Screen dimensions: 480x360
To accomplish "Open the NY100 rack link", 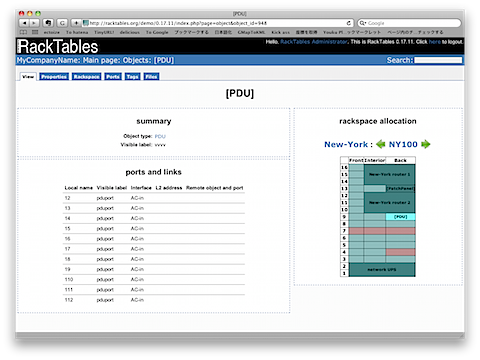I will [403, 144].
